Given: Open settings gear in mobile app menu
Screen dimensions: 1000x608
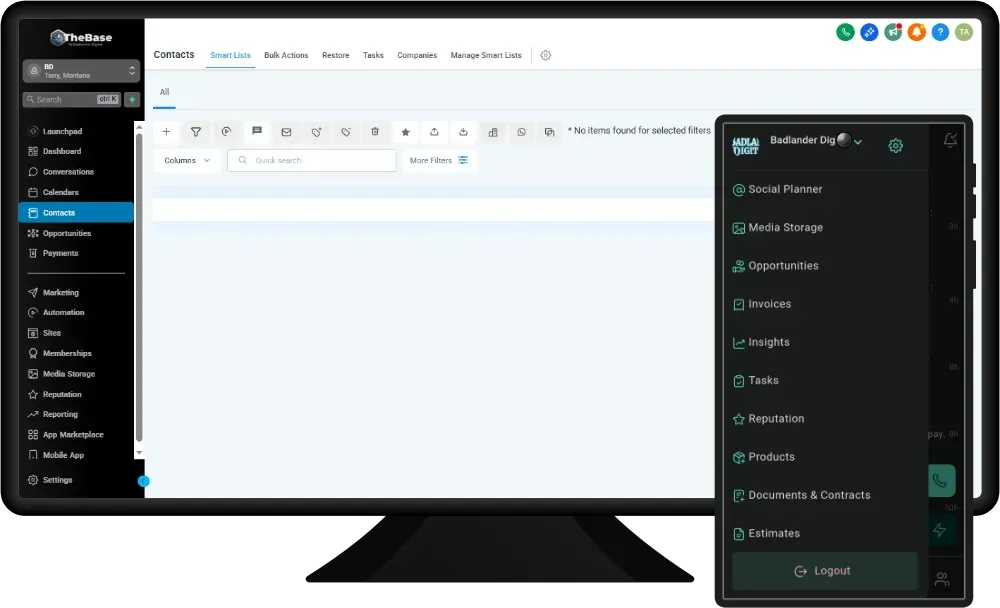Looking at the screenshot, I should pyautogui.click(x=895, y=146).
